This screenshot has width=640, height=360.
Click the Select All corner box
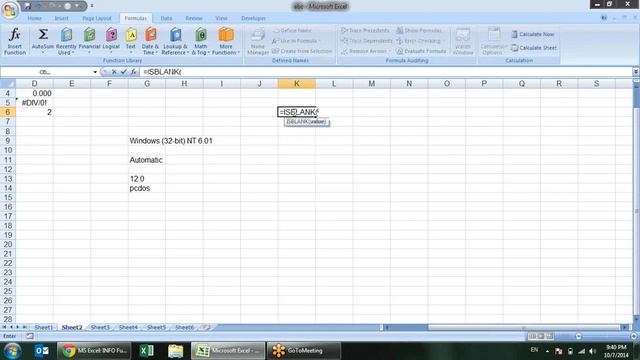coord(8,84)
